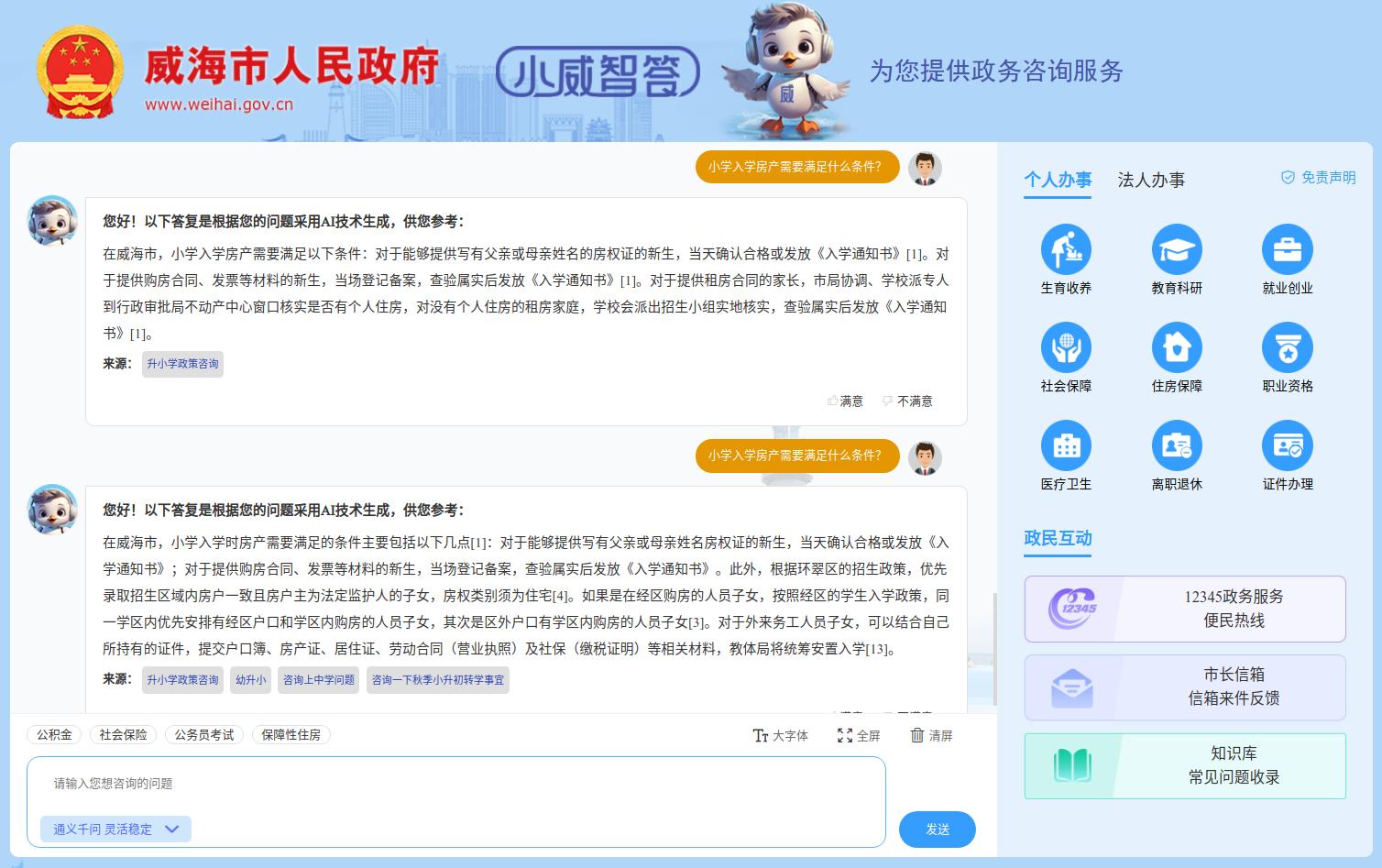The image size is (1382, 868).
Task: Open the 离职退休 service icon
Action: pyautogui.click(x=1177, y=446)
